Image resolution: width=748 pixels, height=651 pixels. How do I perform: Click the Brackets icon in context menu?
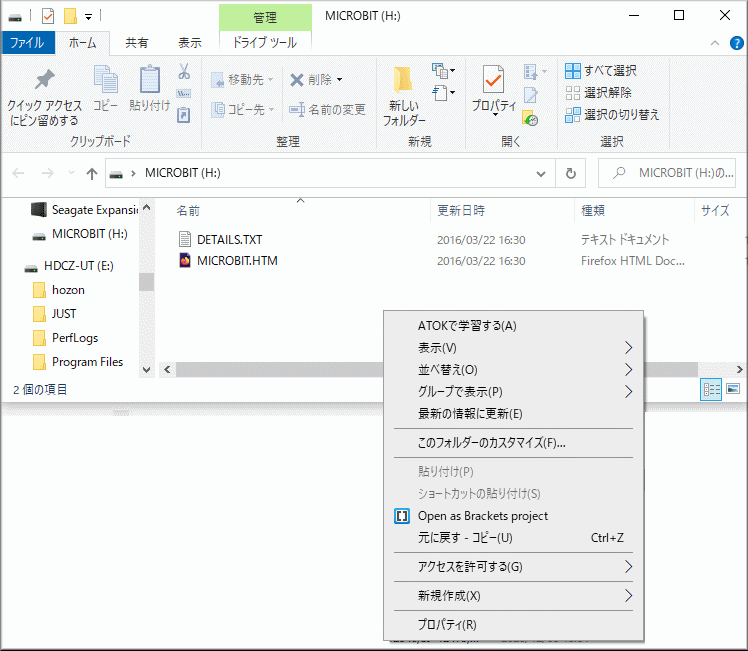pos(402,516)
